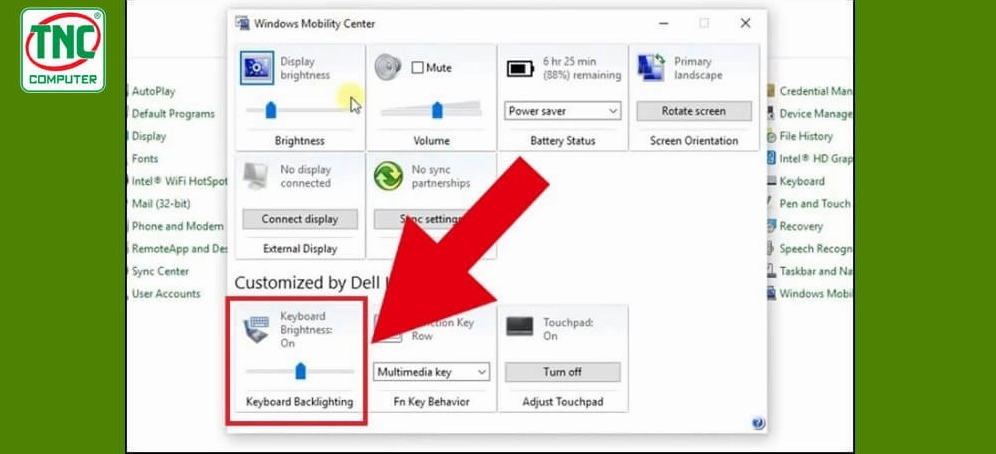Image resolution: width=996 pixels, height=454 pixels.
Task: Click the Touchpad icon
Action: coord(520,326)
